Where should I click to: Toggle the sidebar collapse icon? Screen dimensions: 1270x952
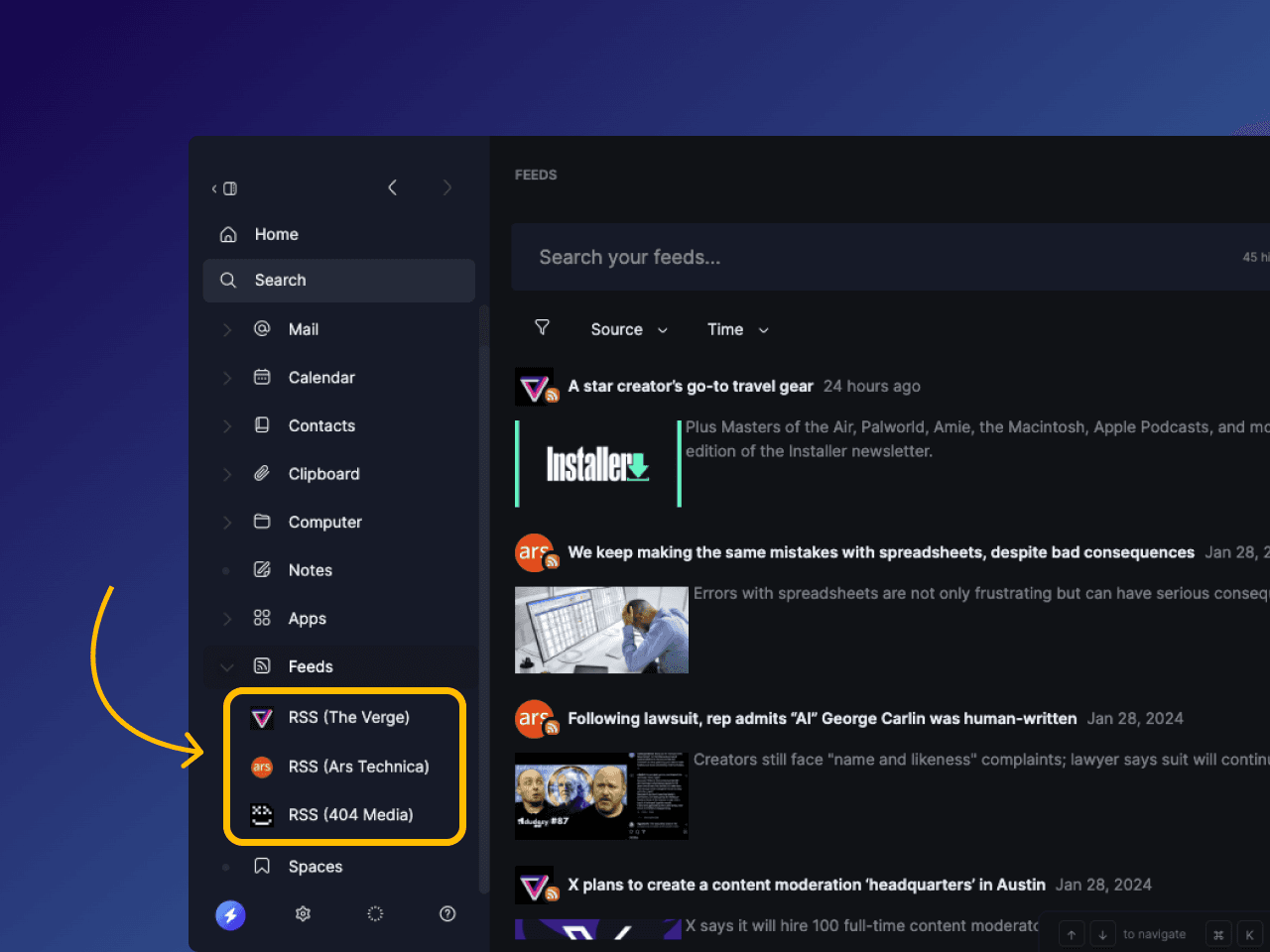224,188
